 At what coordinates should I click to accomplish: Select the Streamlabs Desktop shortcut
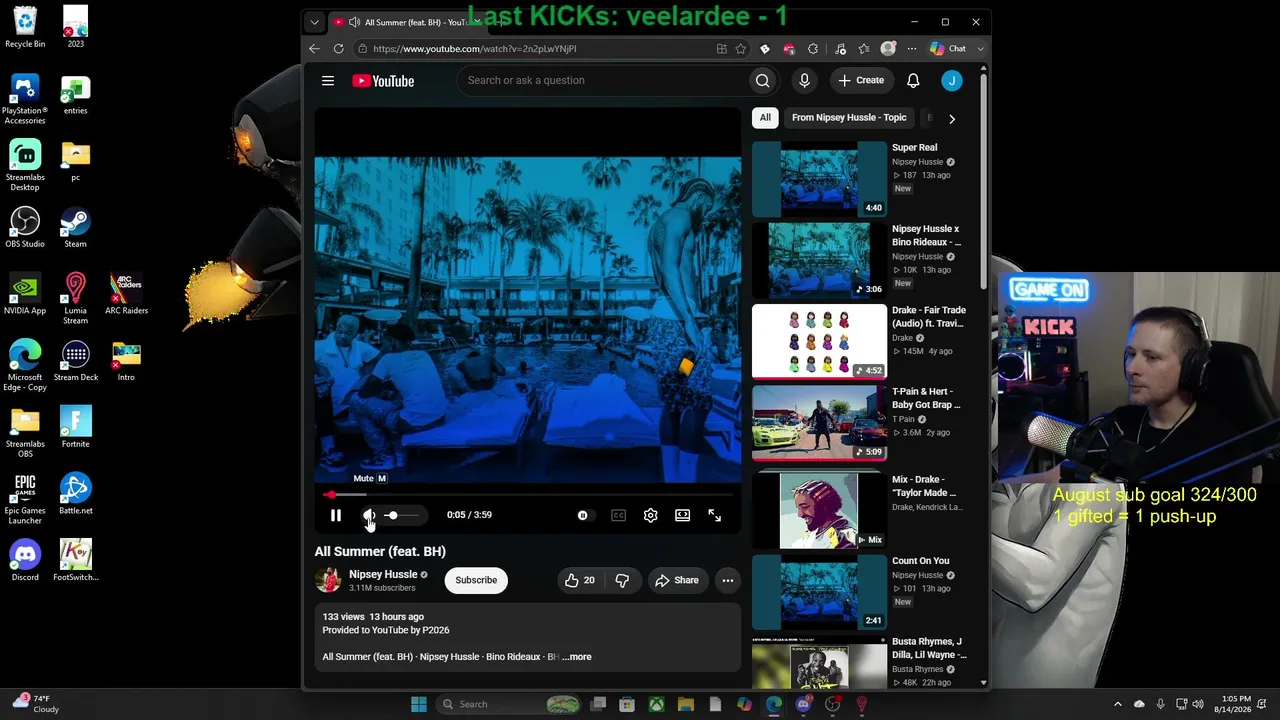[25, 165]
